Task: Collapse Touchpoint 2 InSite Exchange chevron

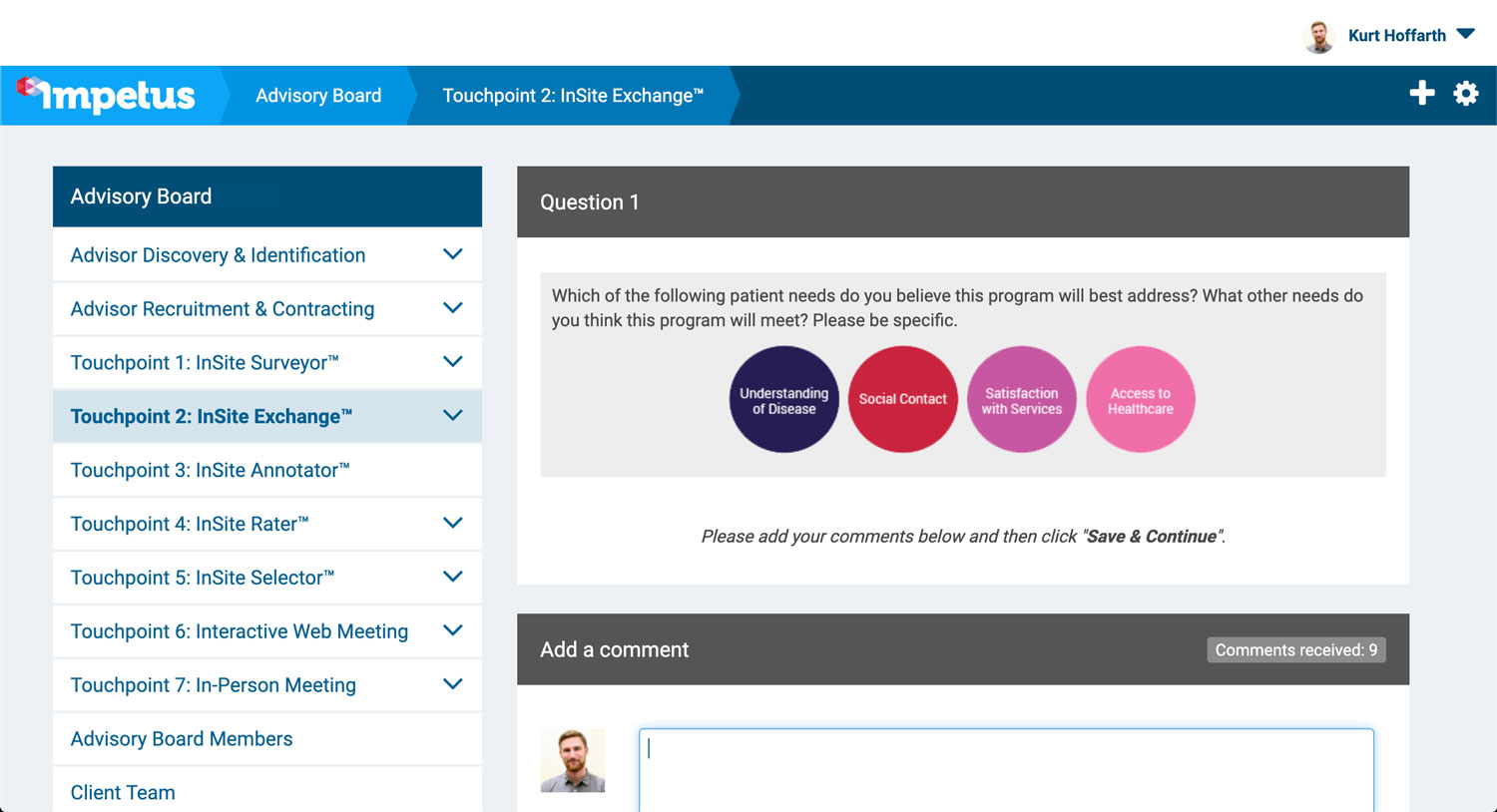Action: [x=452, y=416]
